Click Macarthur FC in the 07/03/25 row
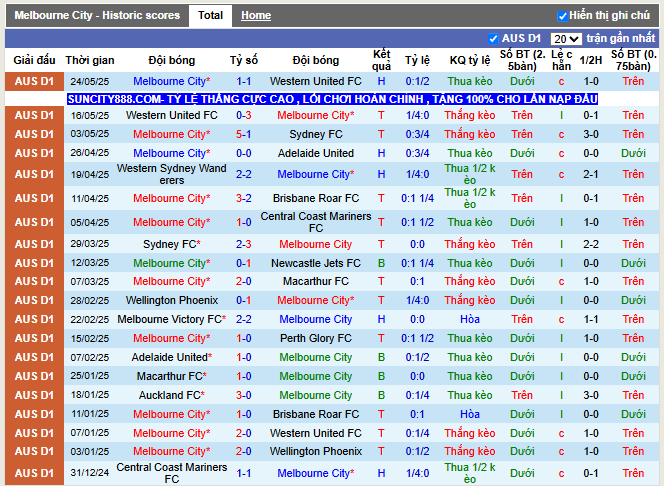 pyautogui.click(x=315, y=281)
